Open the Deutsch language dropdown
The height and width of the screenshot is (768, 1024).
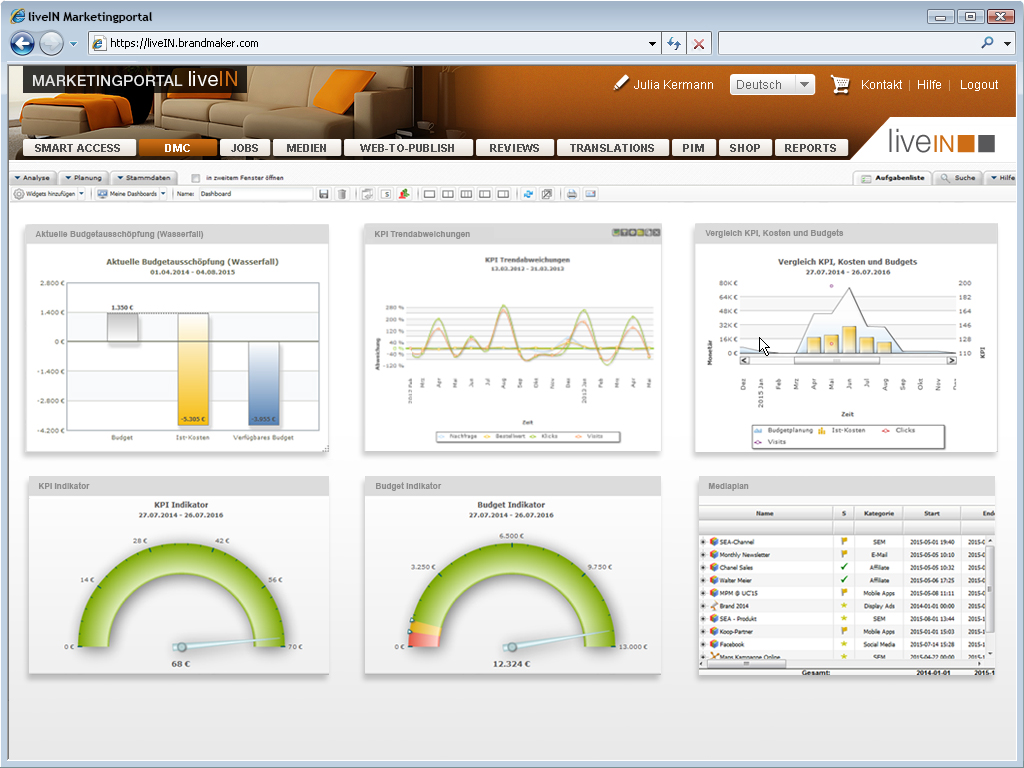pyautogui.click(x=772, y=85)
